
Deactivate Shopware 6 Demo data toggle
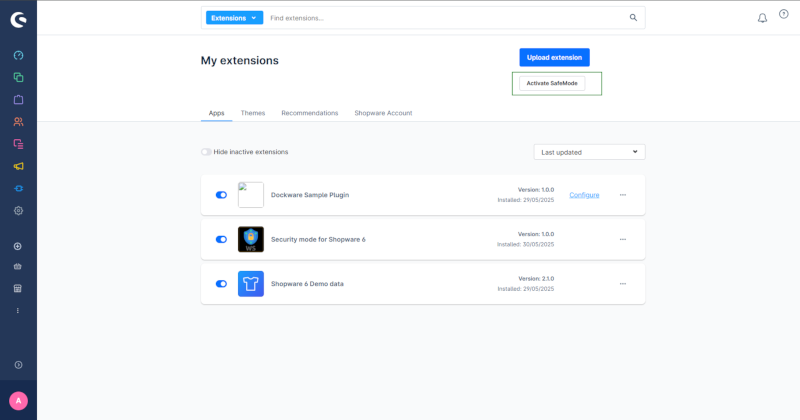(x=221, y=284)
